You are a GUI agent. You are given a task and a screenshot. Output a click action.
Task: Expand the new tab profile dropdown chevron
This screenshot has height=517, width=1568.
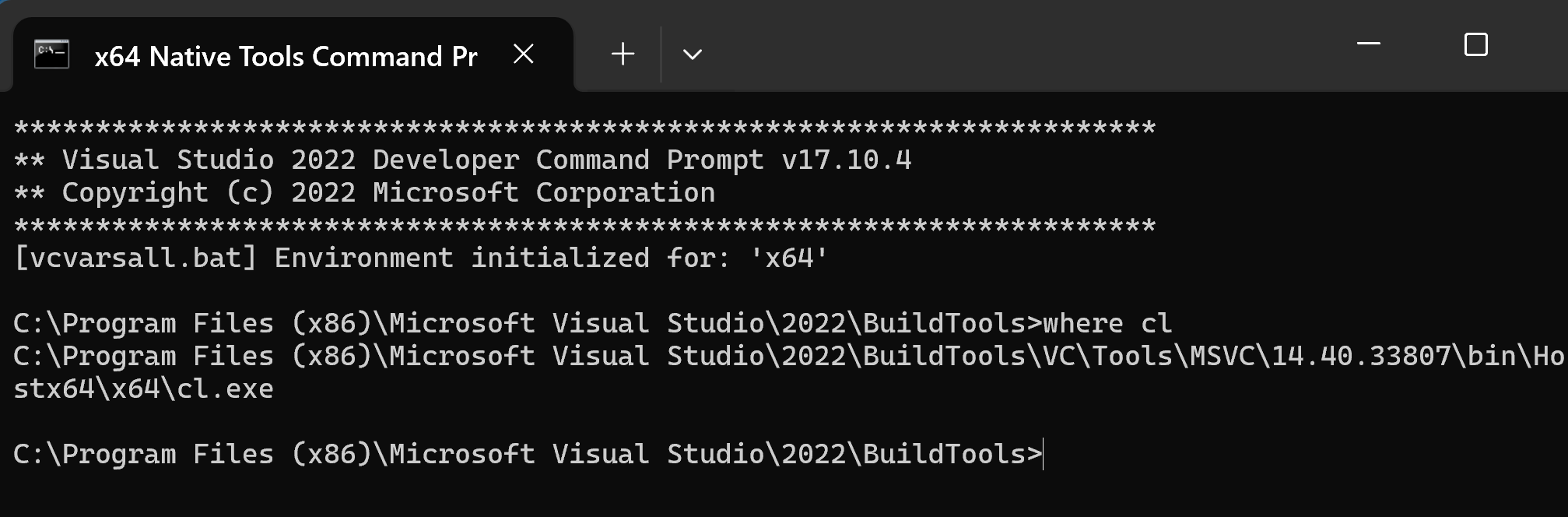click(692, 55)
